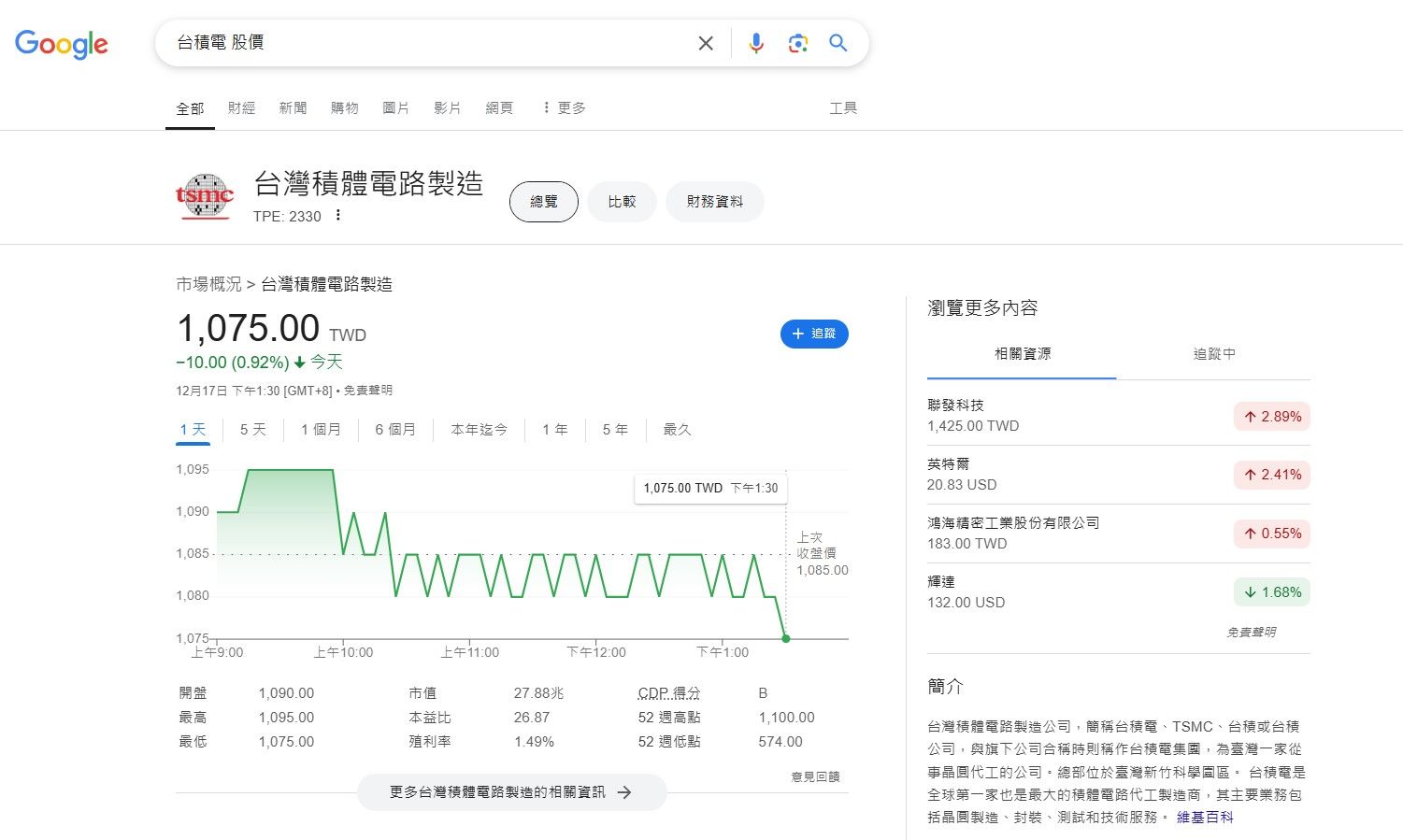Open the 網頁 tab
1403x840 pixels.
[499, 108]
